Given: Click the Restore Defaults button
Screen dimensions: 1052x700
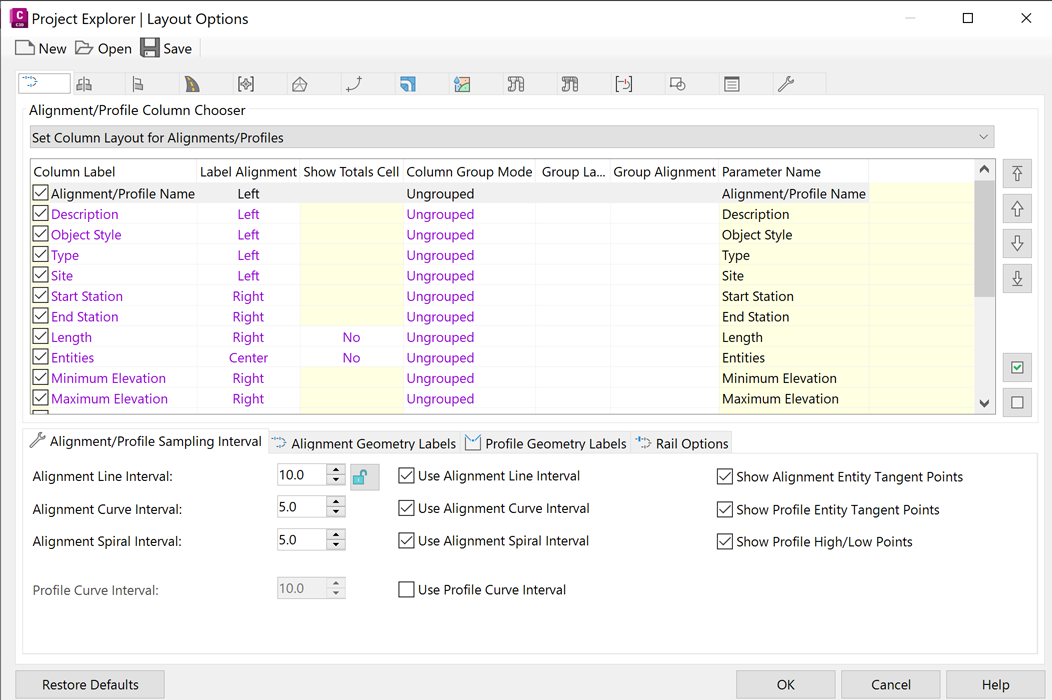Looking at the screenshot, I should click(90, 685).
